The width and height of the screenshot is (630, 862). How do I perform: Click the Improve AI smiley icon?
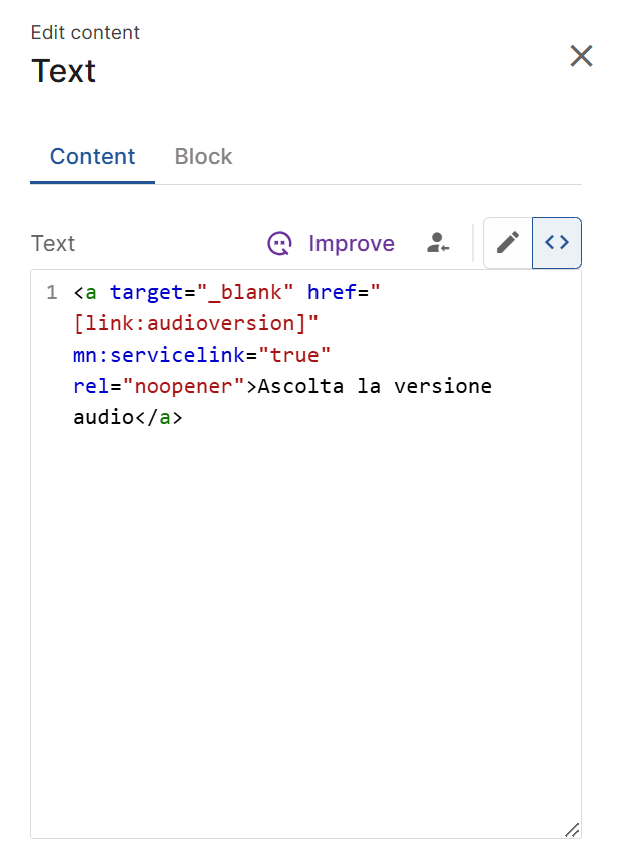tap(279, 243)
